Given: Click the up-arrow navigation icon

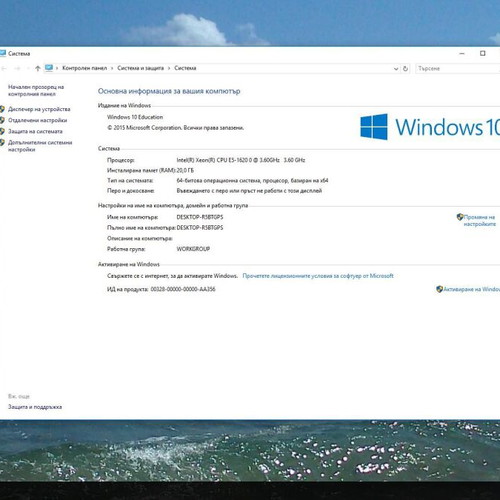Looking at the screenshot, I should pos(38,68).
